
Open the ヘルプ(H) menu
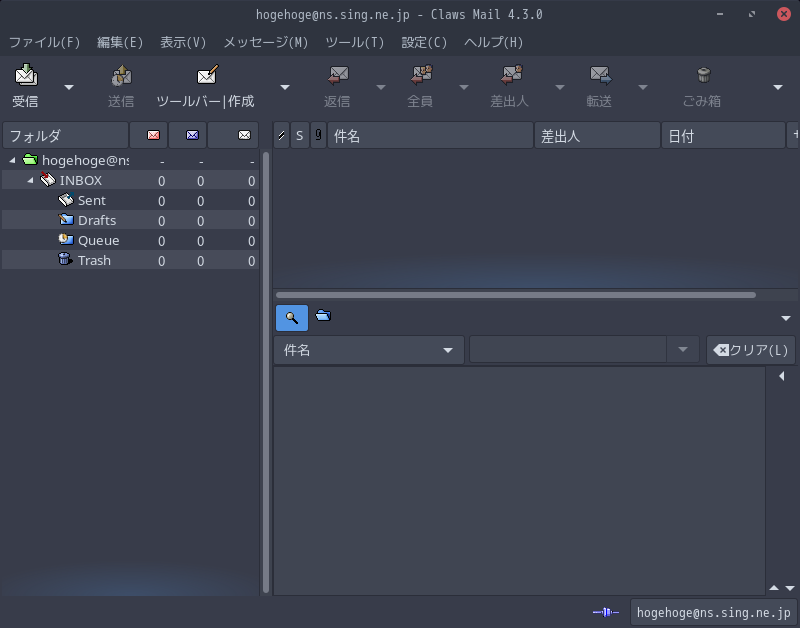[493, 42]
